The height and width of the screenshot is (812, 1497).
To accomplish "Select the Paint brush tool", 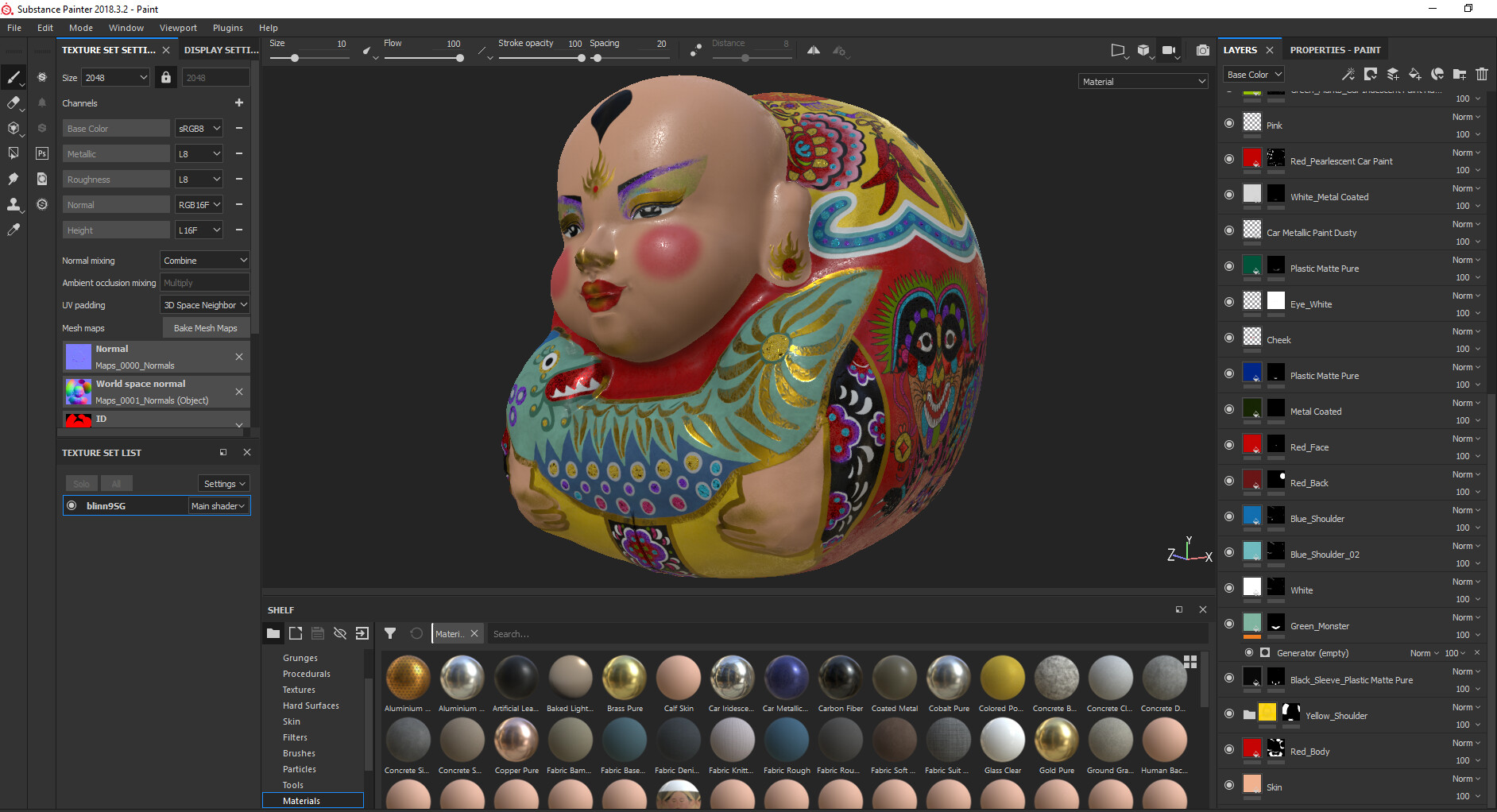I will pyautogui.click(x=14, y=77).
